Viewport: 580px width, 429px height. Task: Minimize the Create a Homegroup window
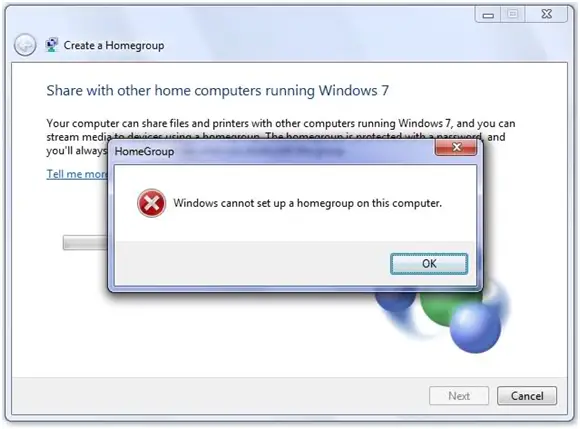[x=488, y=15]
